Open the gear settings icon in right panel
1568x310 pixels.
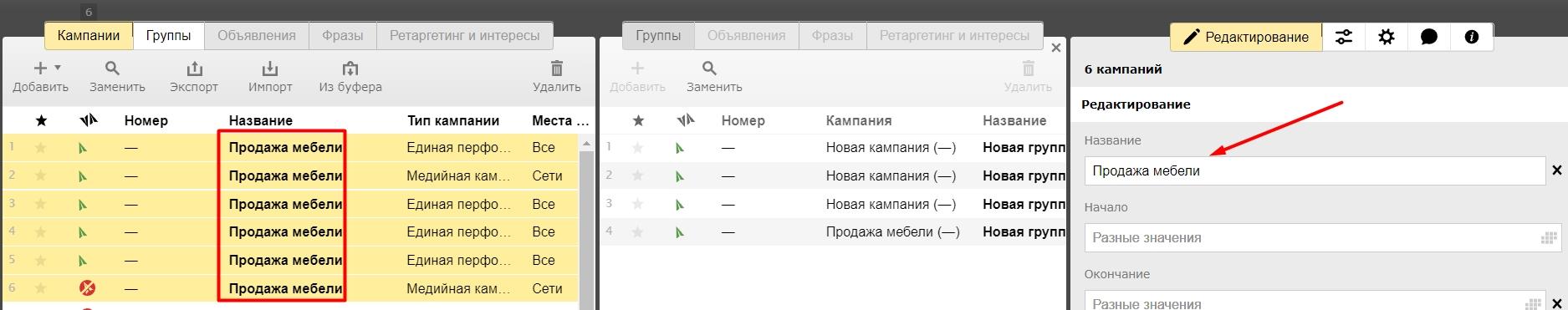(1387, 37)
